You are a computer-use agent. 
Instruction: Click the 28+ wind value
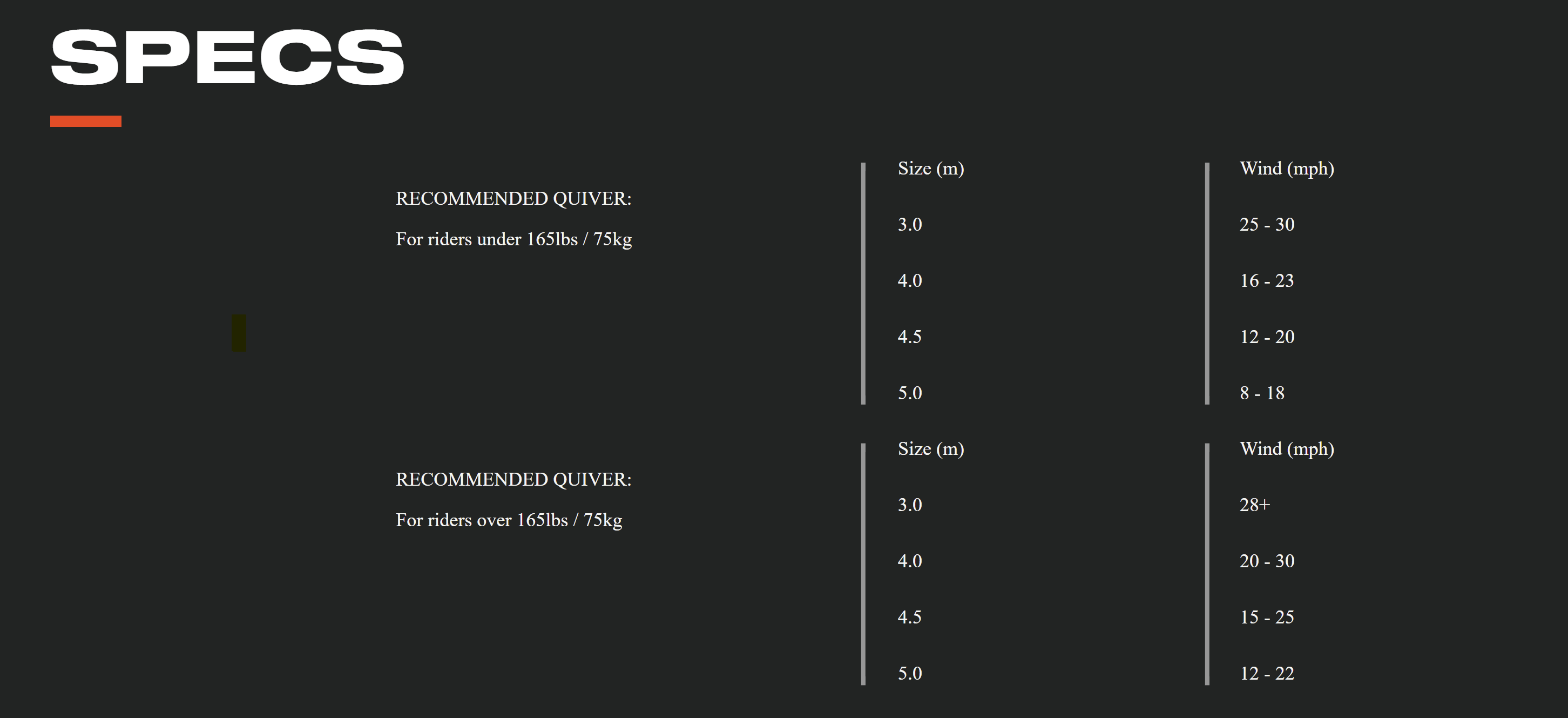(x=1254, y=505)
